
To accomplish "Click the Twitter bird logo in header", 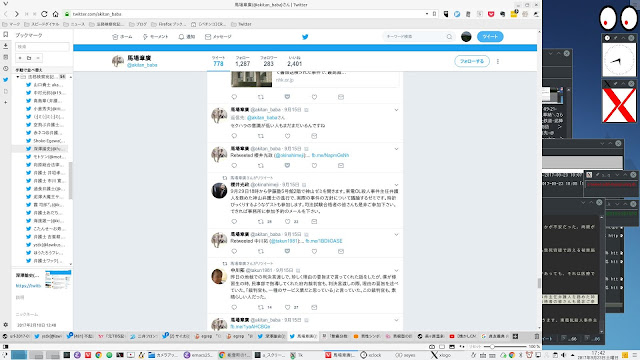I will pos(305,37).
